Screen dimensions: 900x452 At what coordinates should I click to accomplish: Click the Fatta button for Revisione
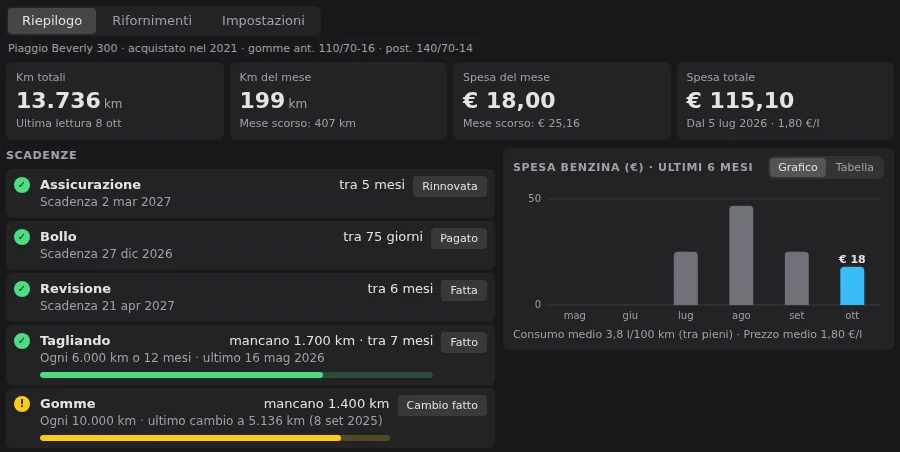tap(464, 290)
